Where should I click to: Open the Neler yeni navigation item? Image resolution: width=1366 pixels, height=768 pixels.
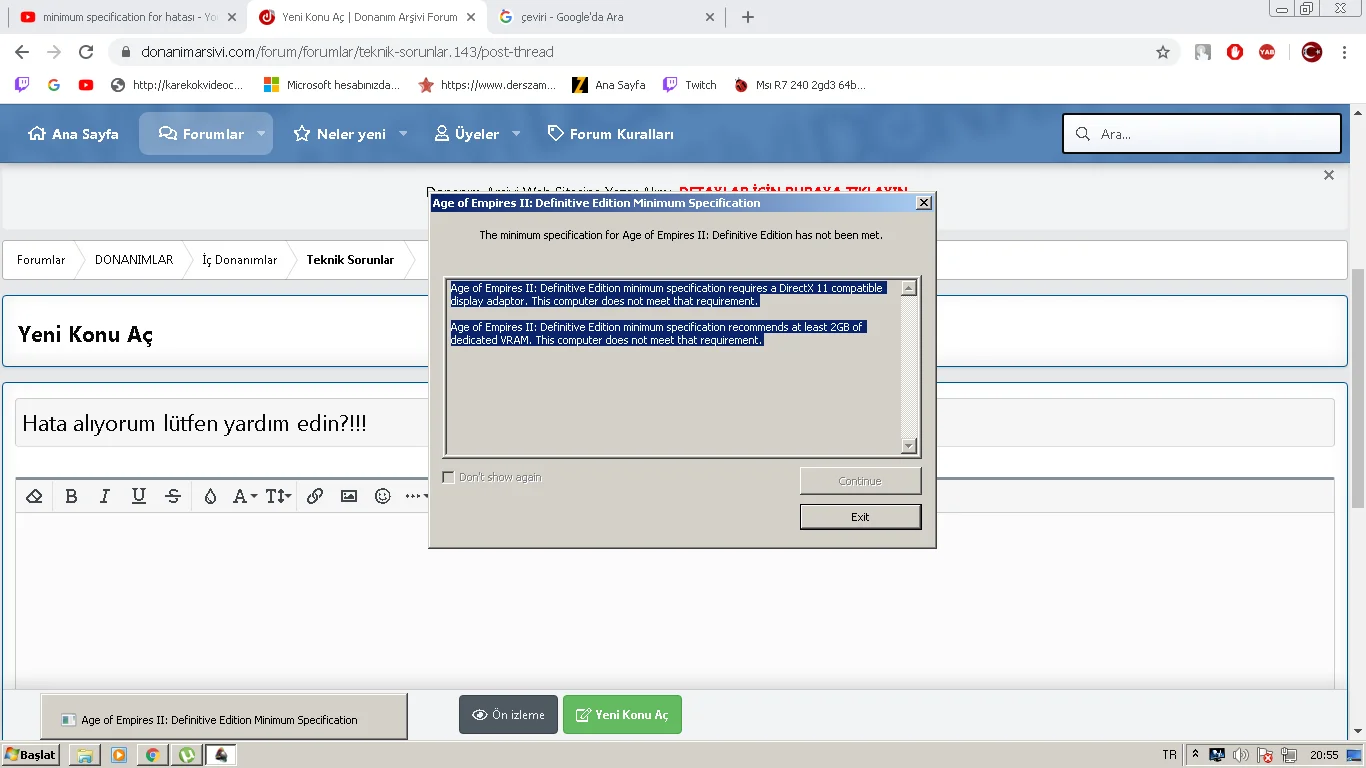[x=339, y=134]
